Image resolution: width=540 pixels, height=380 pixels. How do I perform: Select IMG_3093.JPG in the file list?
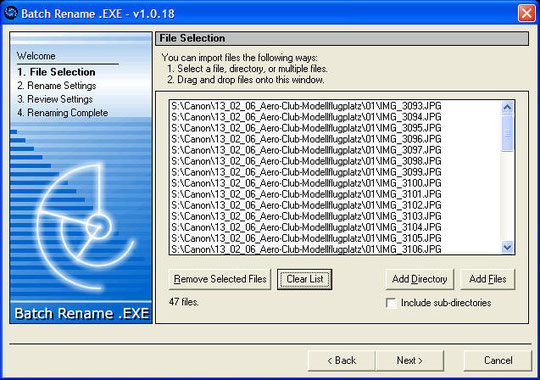(306, 106)
